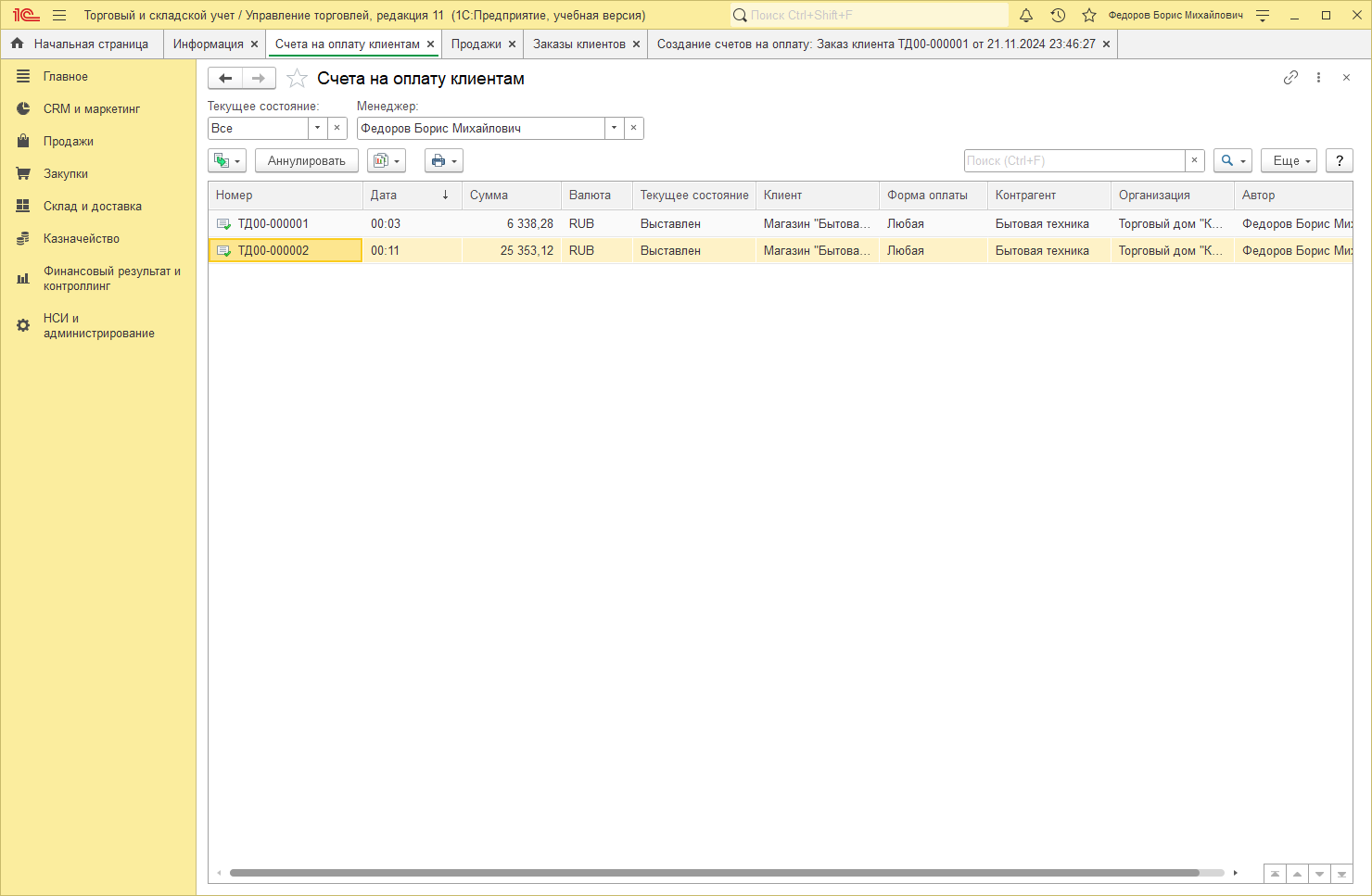
Task: Switch to the Заказы клиентов tab
Action: pos(578,44)
